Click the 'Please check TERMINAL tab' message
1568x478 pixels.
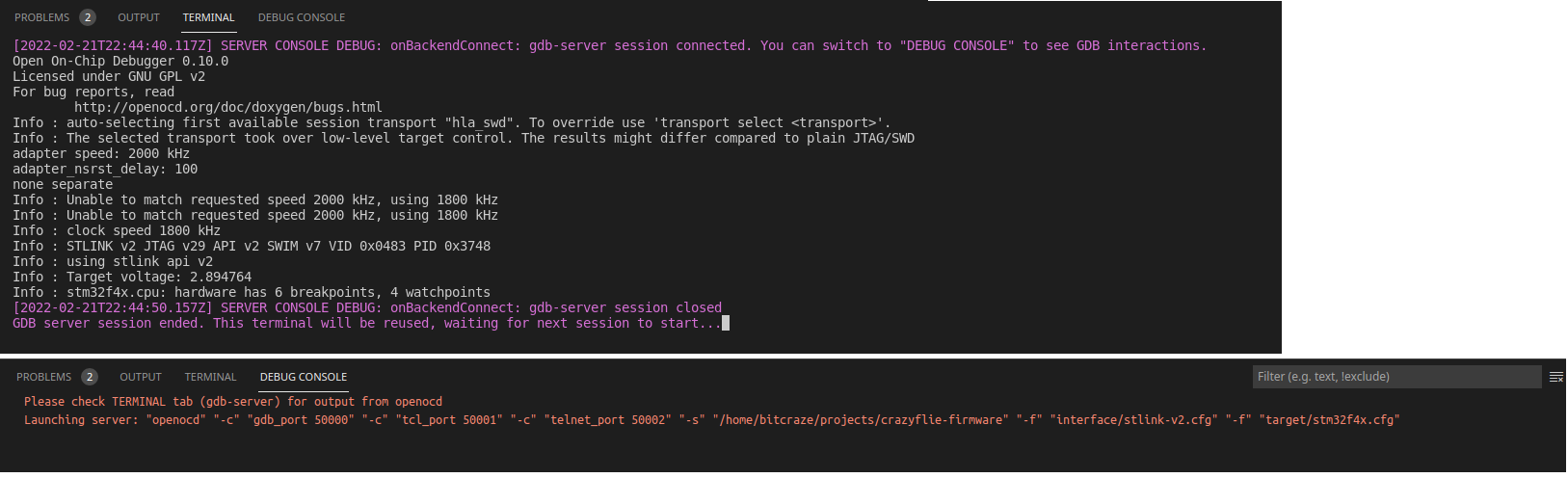(x=232, y=402)
